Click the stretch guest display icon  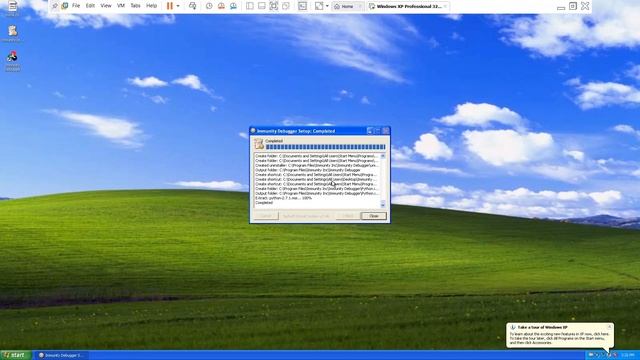[x=319, y=6]
